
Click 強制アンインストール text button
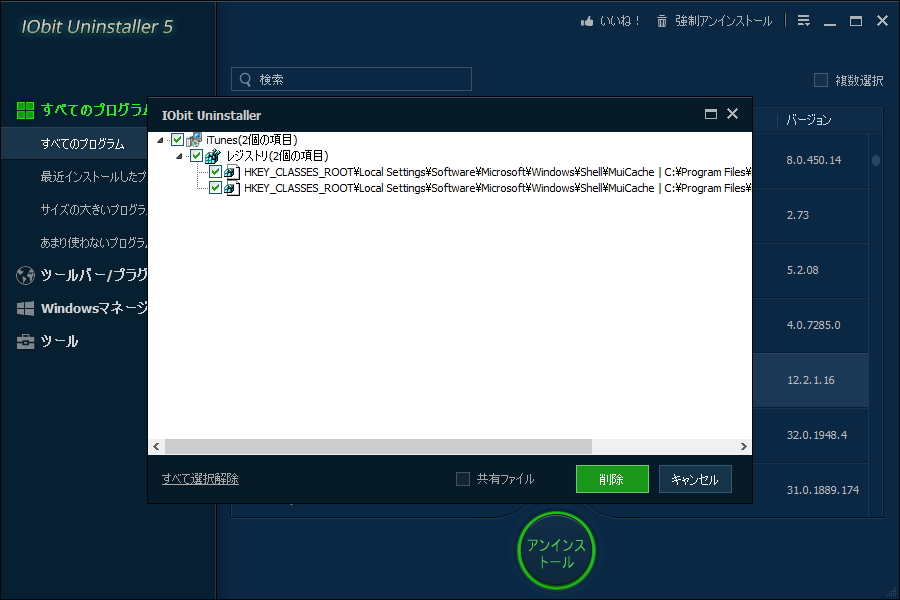723,21
